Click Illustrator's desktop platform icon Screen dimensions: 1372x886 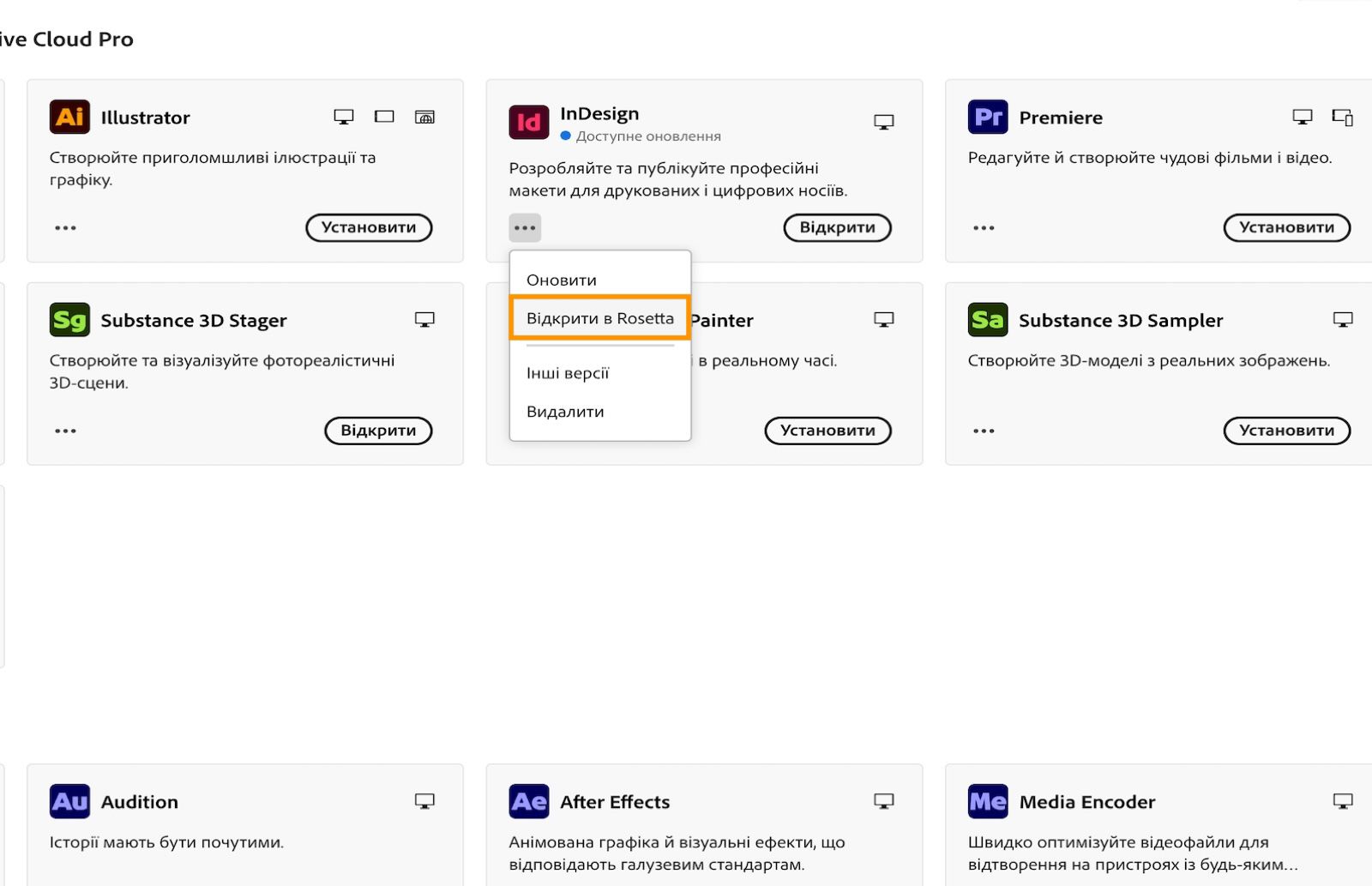(344, 117)
